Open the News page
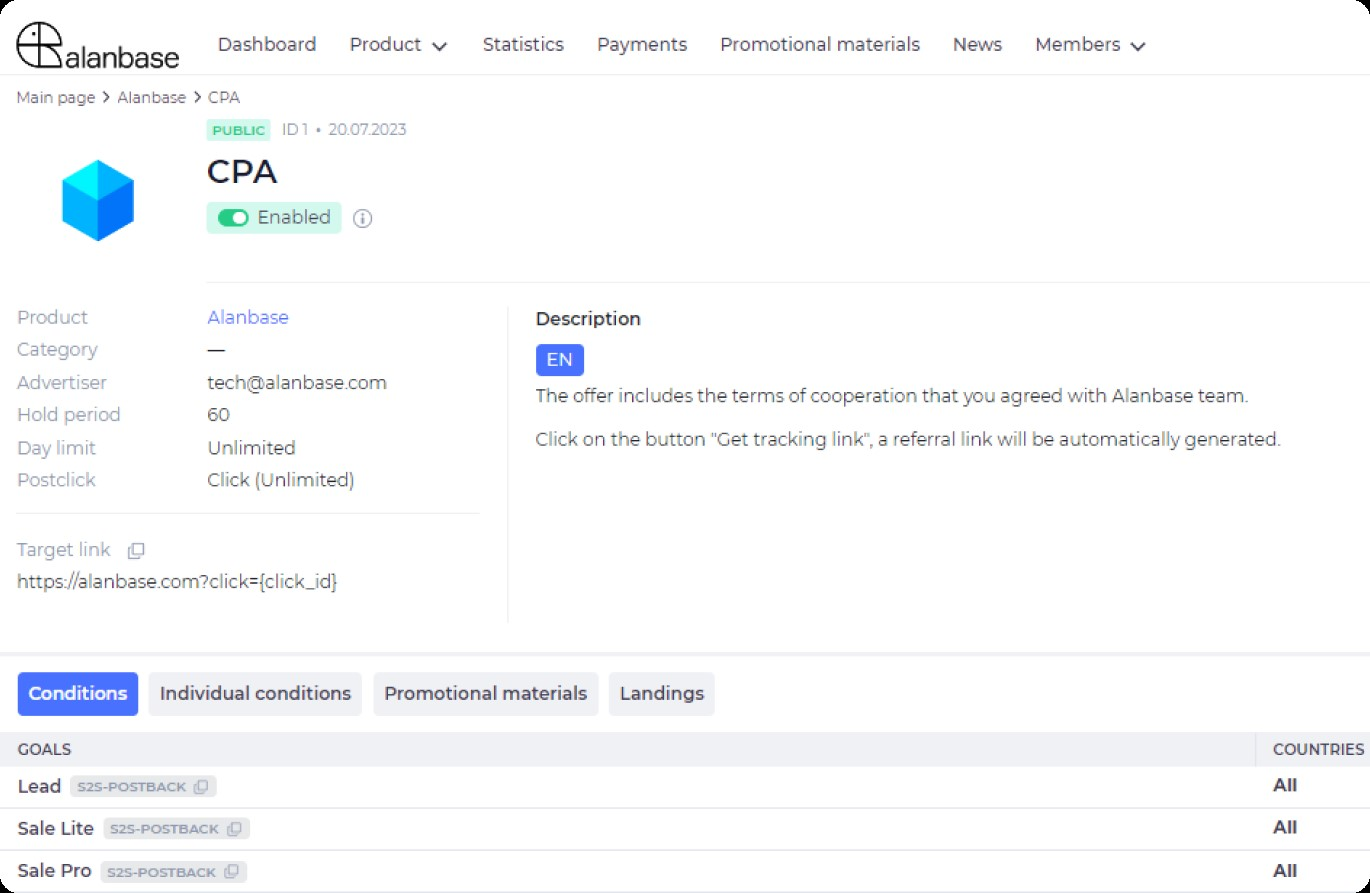This screenshot has width=1370, height=893. click(977, 45)
